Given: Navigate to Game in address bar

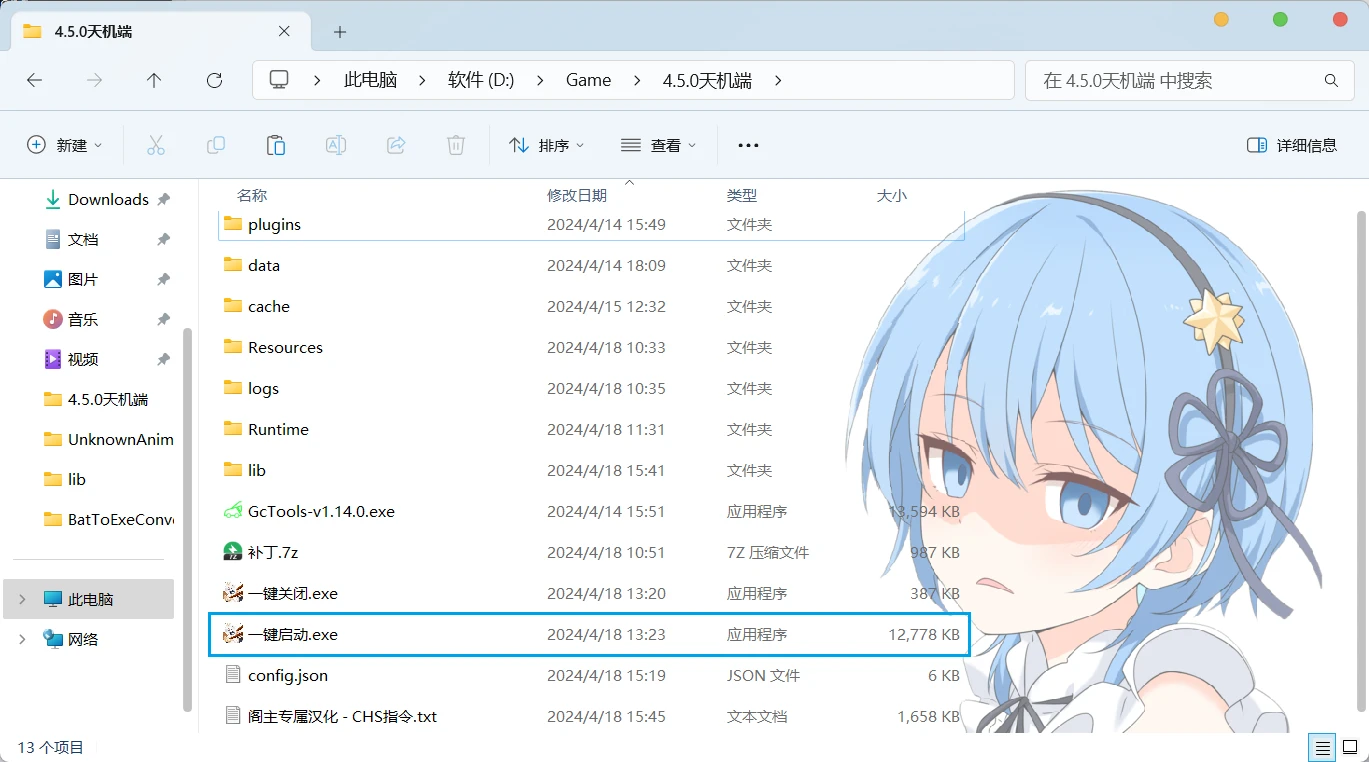Looking at the screenshot, I should point(588,80).
